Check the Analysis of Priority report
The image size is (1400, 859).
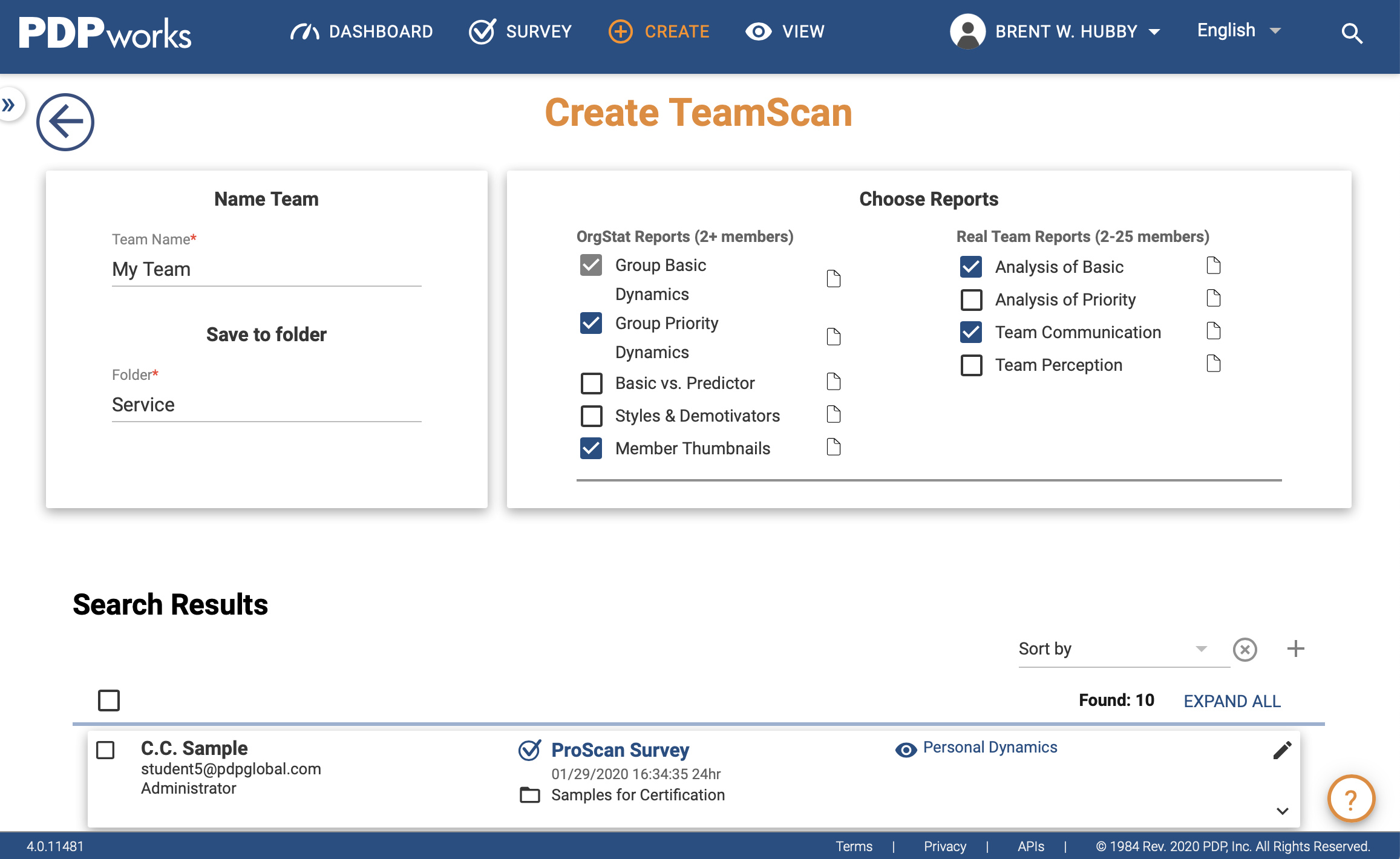point(971,299)
